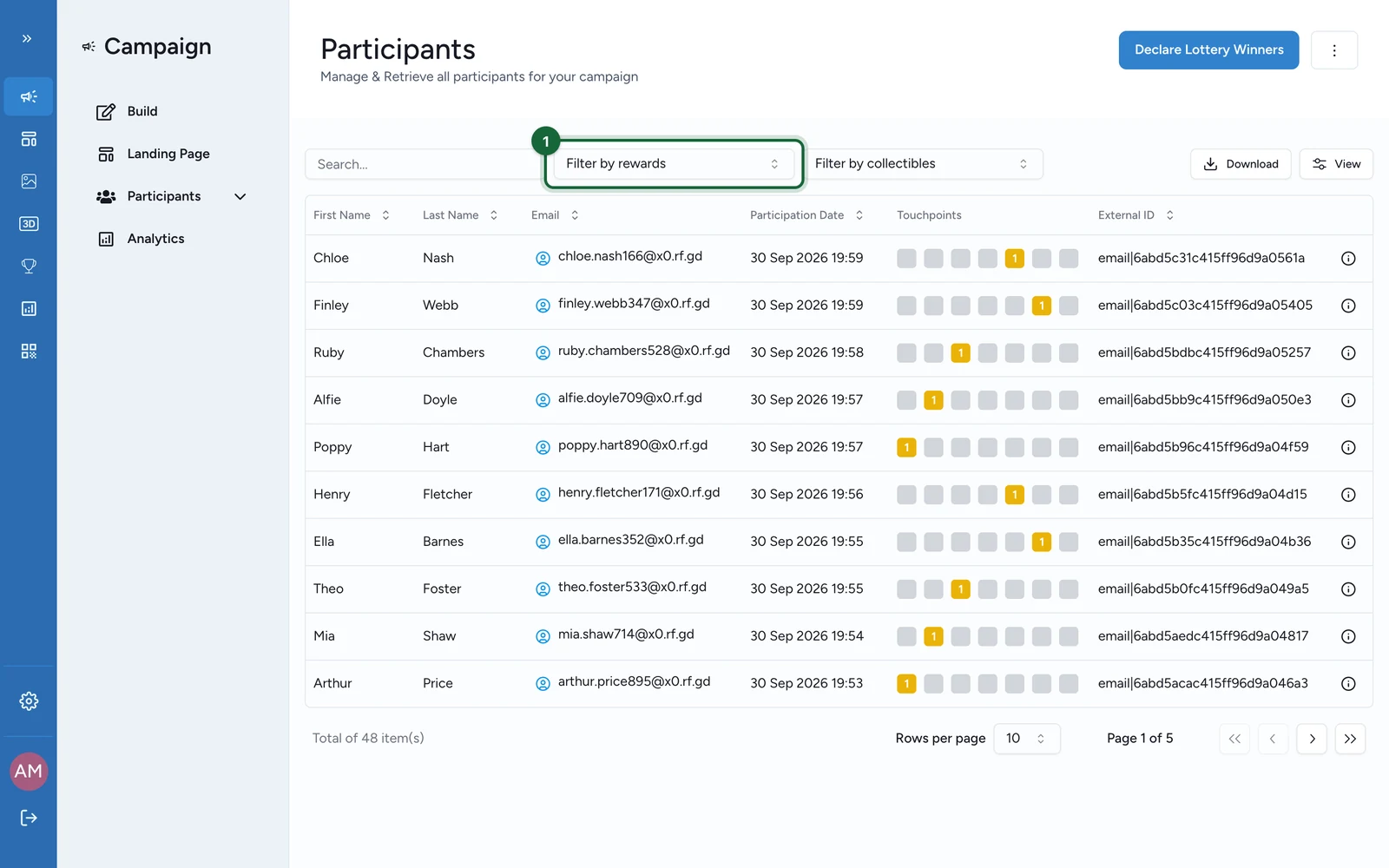Click the AM user avatar

coord(29,772)
